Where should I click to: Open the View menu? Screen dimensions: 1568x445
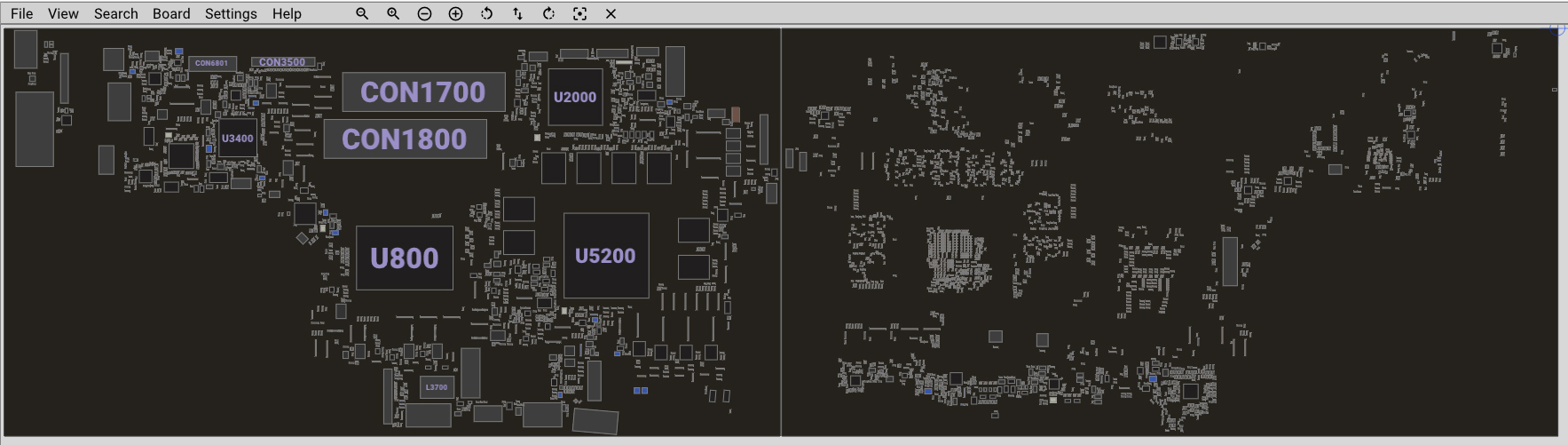63,13
